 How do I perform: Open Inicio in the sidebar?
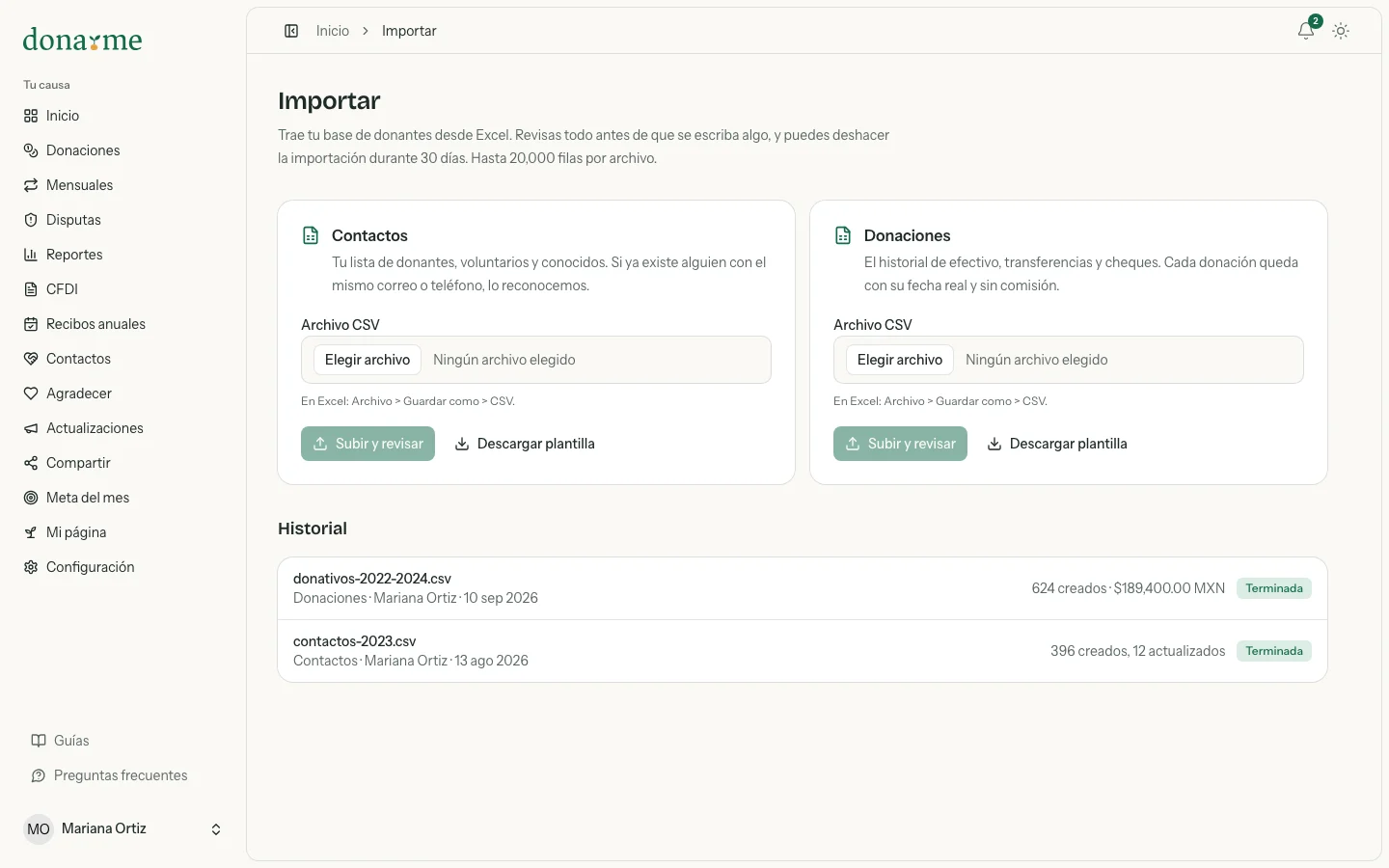point(123,116)
